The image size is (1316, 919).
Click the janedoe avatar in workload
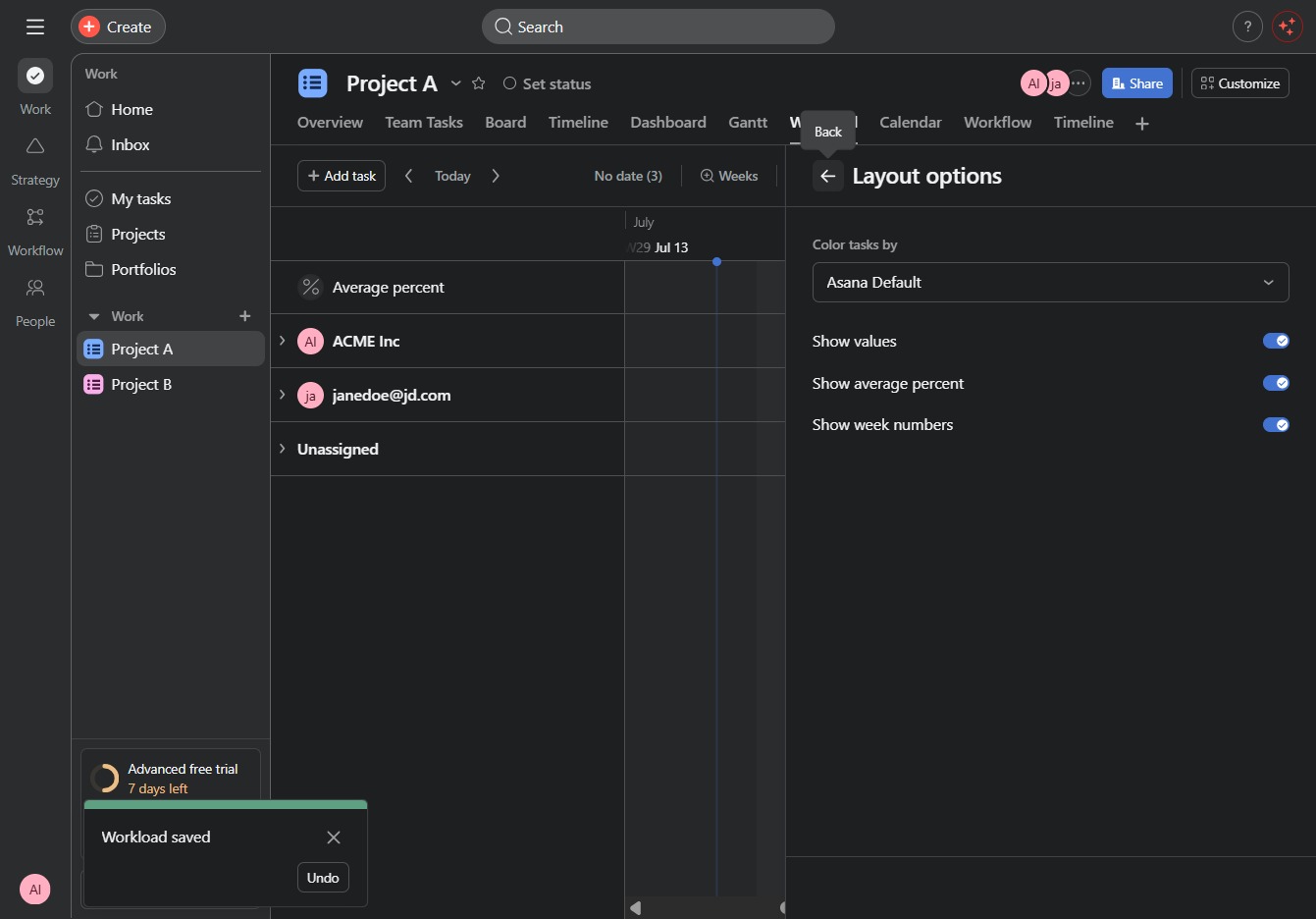pyautogui.click(x=311, y=395)
